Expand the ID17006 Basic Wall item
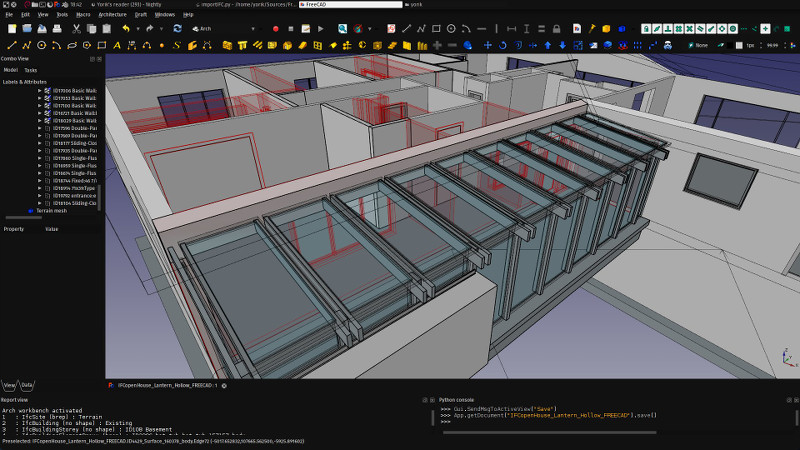 pyautogui.click(x=39, y=91)
